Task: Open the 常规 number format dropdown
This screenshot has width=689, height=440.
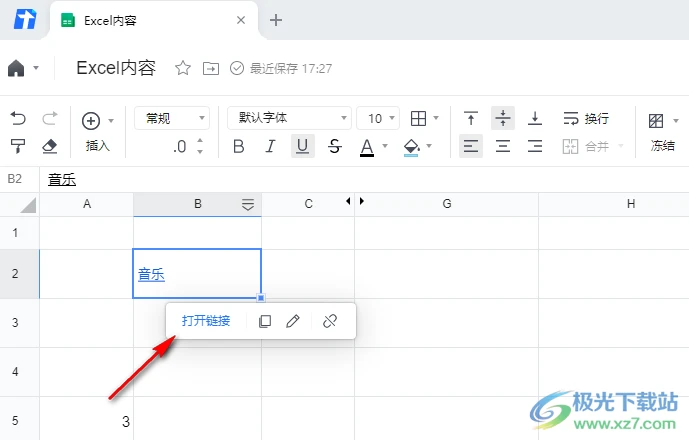Action: (x=172, y=118)
